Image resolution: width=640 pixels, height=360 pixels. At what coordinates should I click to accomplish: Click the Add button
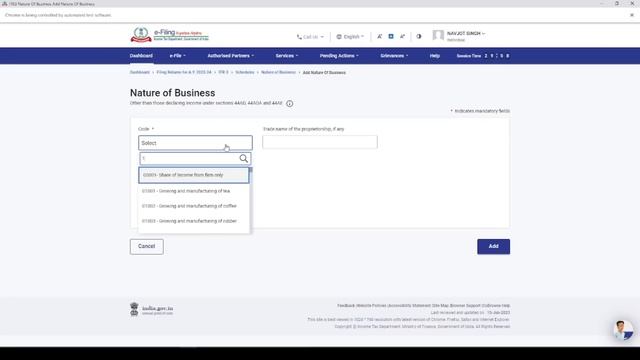tap(493, 247)
